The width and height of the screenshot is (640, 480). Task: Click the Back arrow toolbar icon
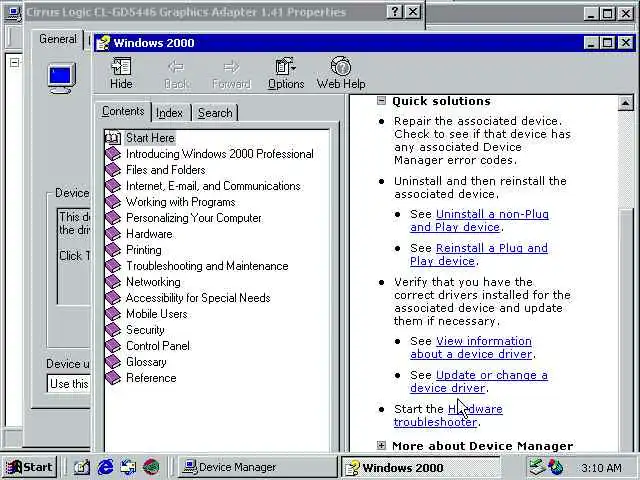tap(176, 66)
